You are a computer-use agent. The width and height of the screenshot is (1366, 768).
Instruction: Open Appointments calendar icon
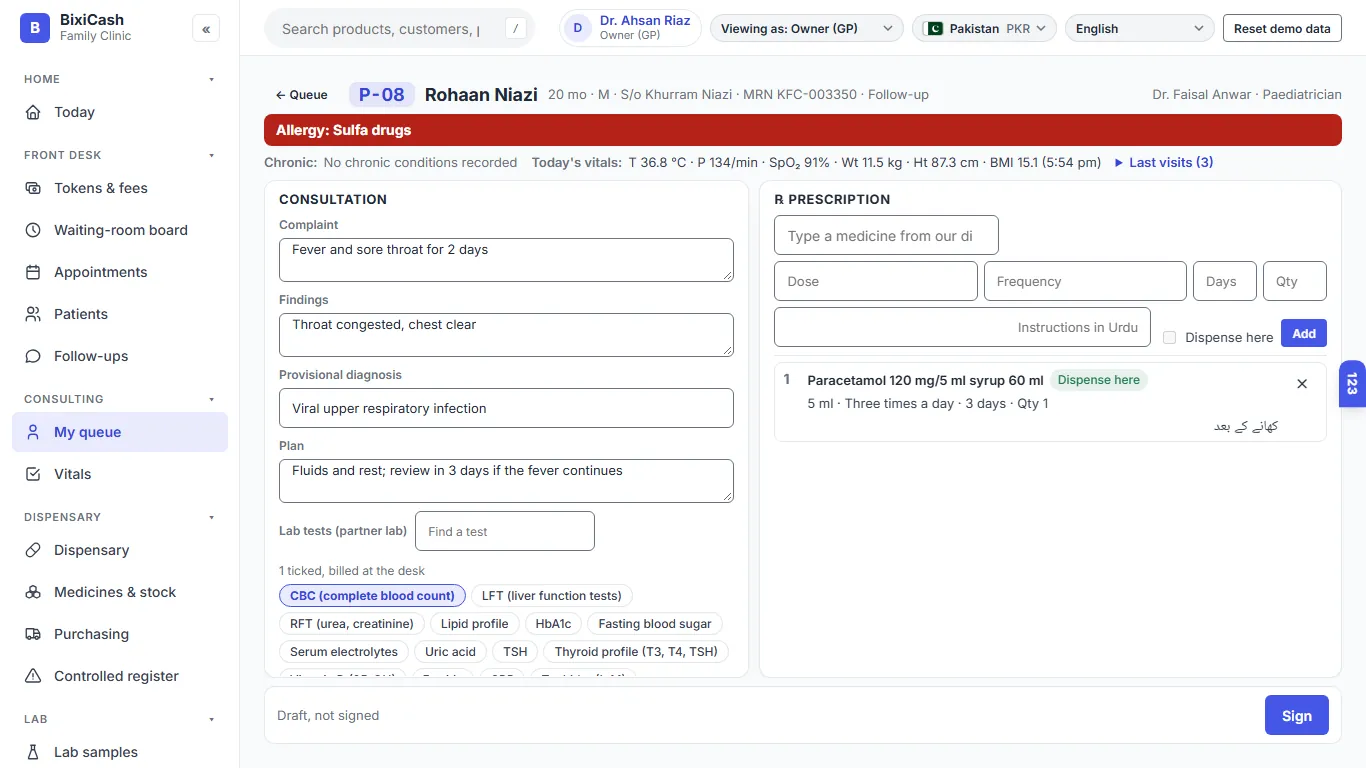(33, 272)
